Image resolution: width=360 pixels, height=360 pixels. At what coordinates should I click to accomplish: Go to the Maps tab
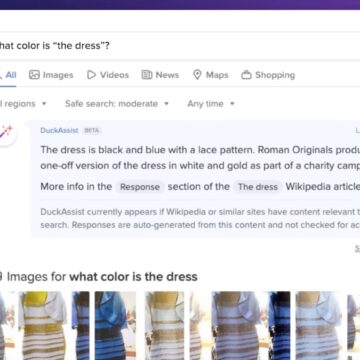pos(211,75)
